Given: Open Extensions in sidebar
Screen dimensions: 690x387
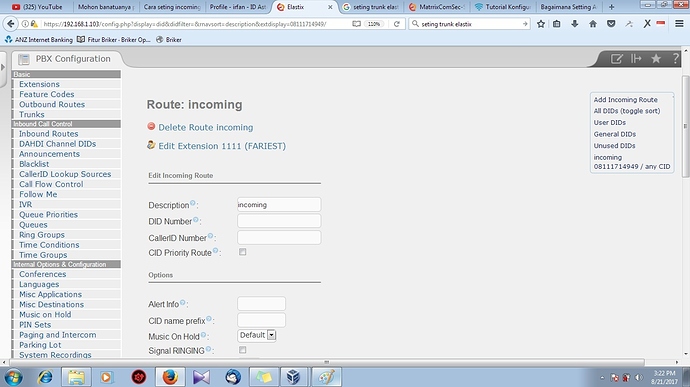Looking at the screenshot, I should coord(39,84).
